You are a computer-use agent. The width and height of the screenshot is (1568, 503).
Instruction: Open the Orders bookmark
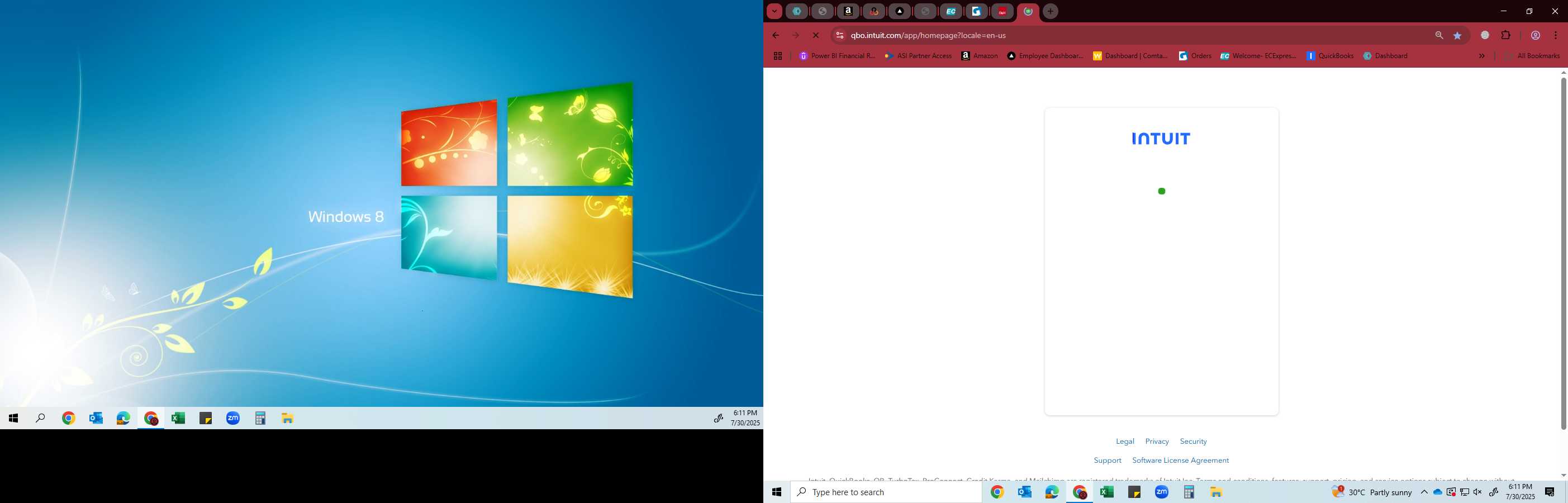tap(1195, 56)
